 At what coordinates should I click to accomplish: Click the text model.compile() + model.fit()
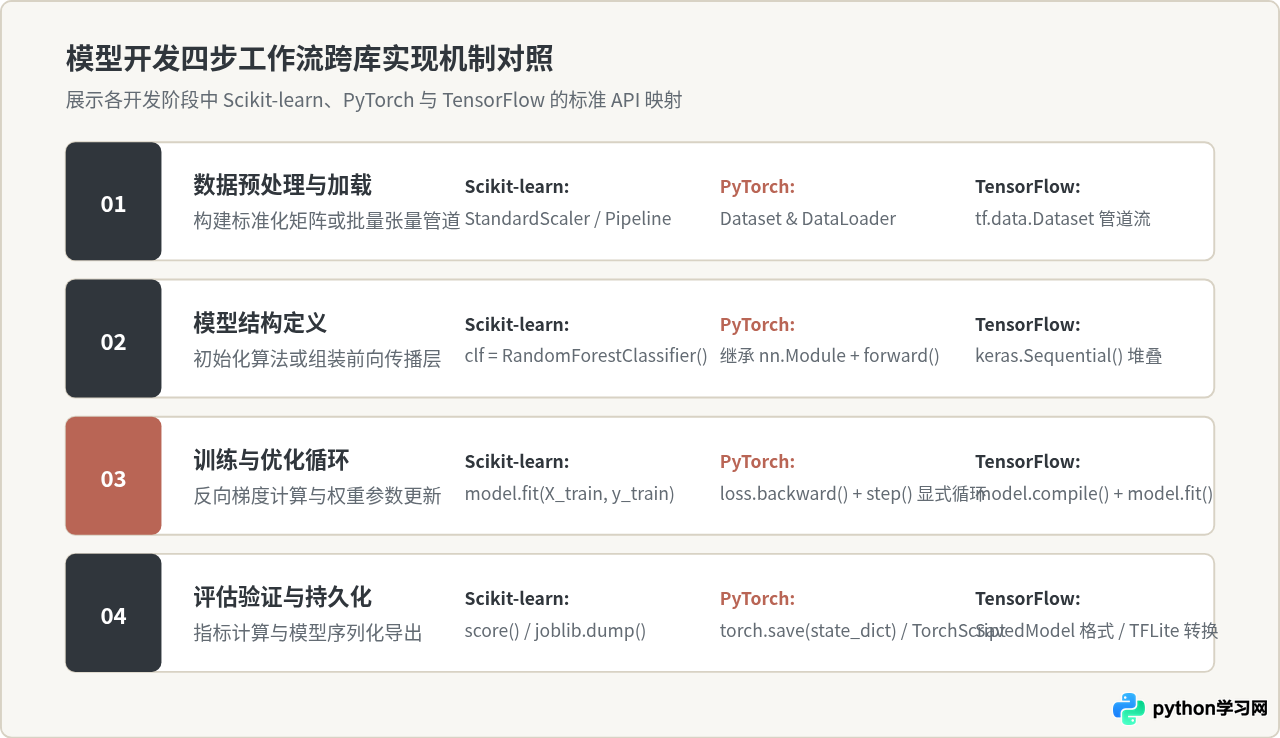1094,493
